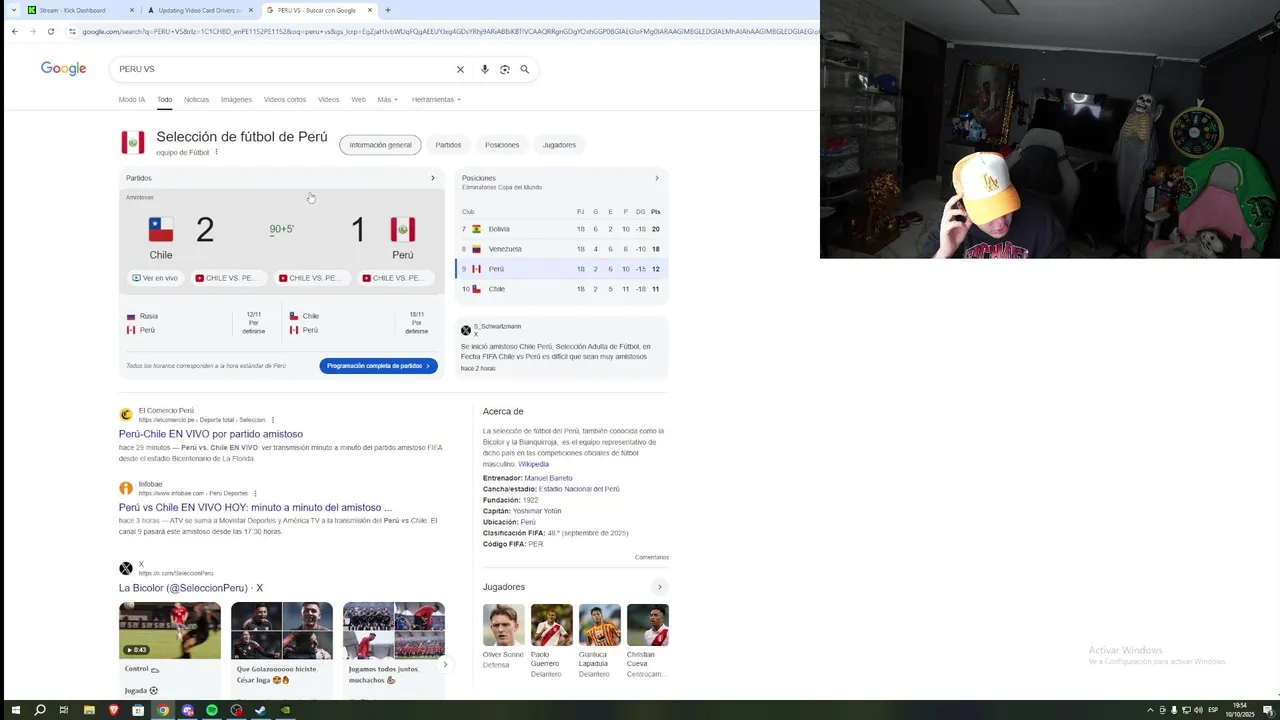
Task: Select the Información general chip
Action: [380, 145]
